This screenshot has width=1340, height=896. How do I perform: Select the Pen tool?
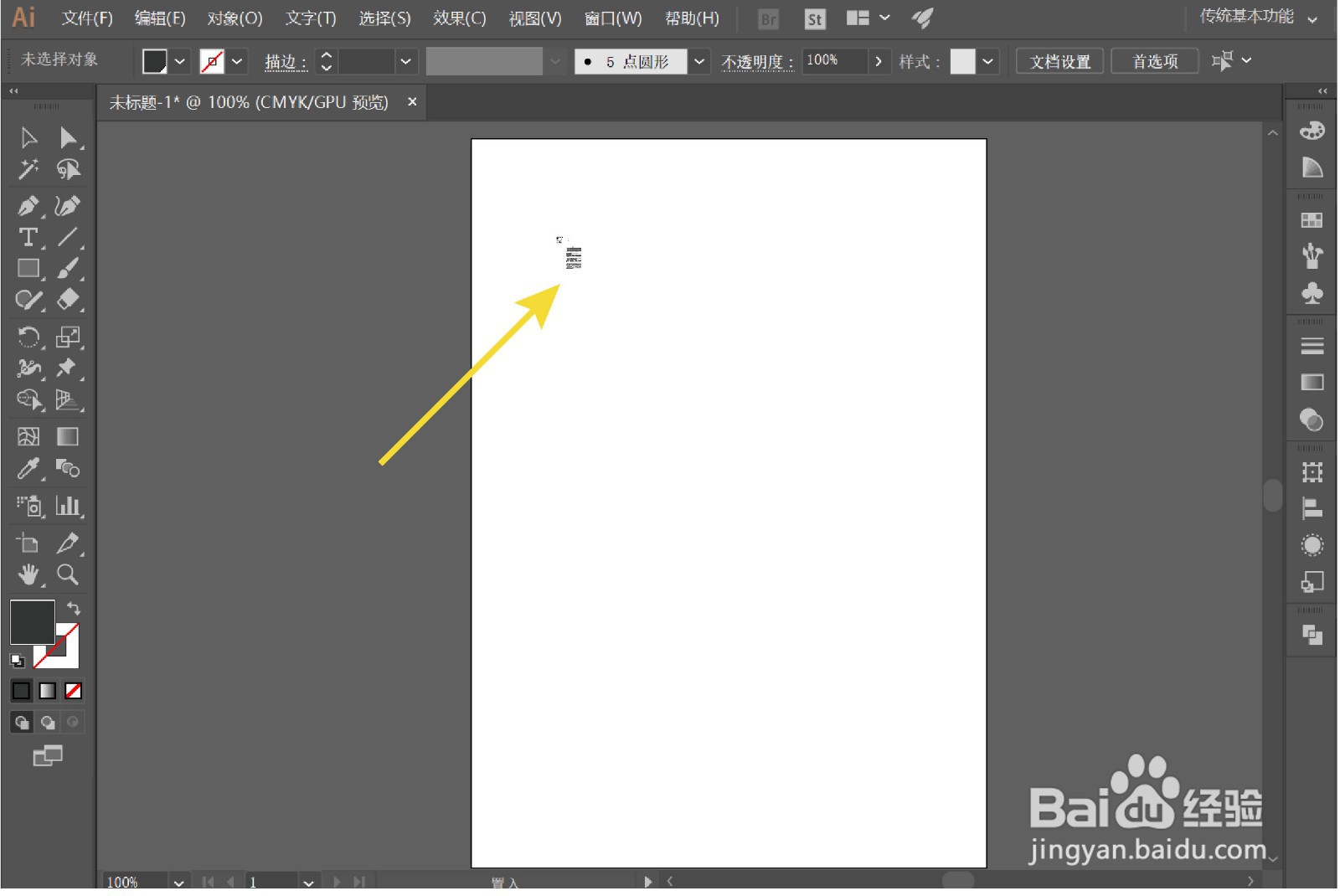[x=28, y=205]
